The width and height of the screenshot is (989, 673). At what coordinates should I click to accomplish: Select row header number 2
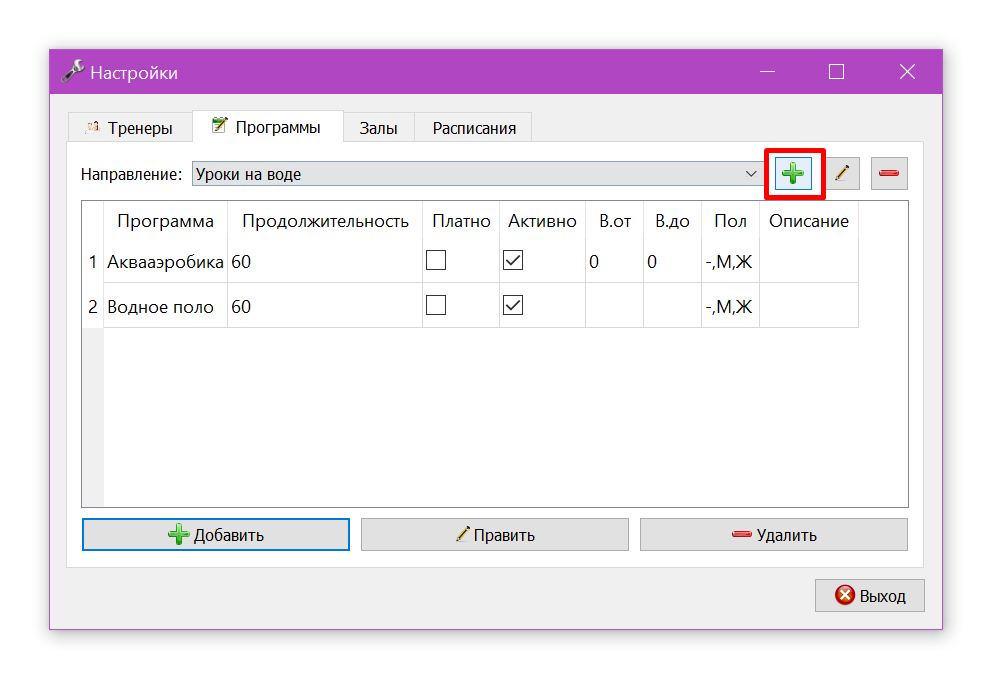[x=93, y=307]
